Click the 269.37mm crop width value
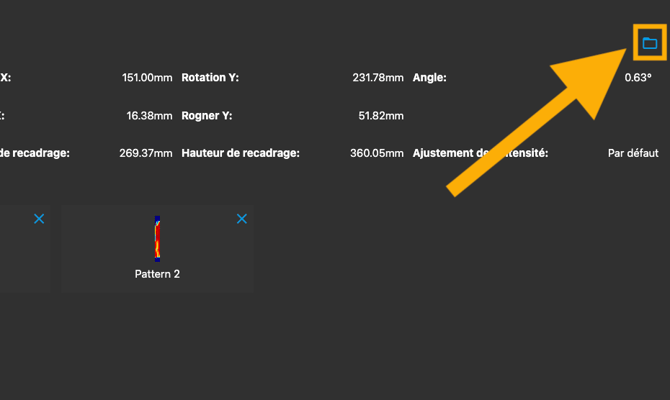670x400 pixels. (x=148, y=153)
